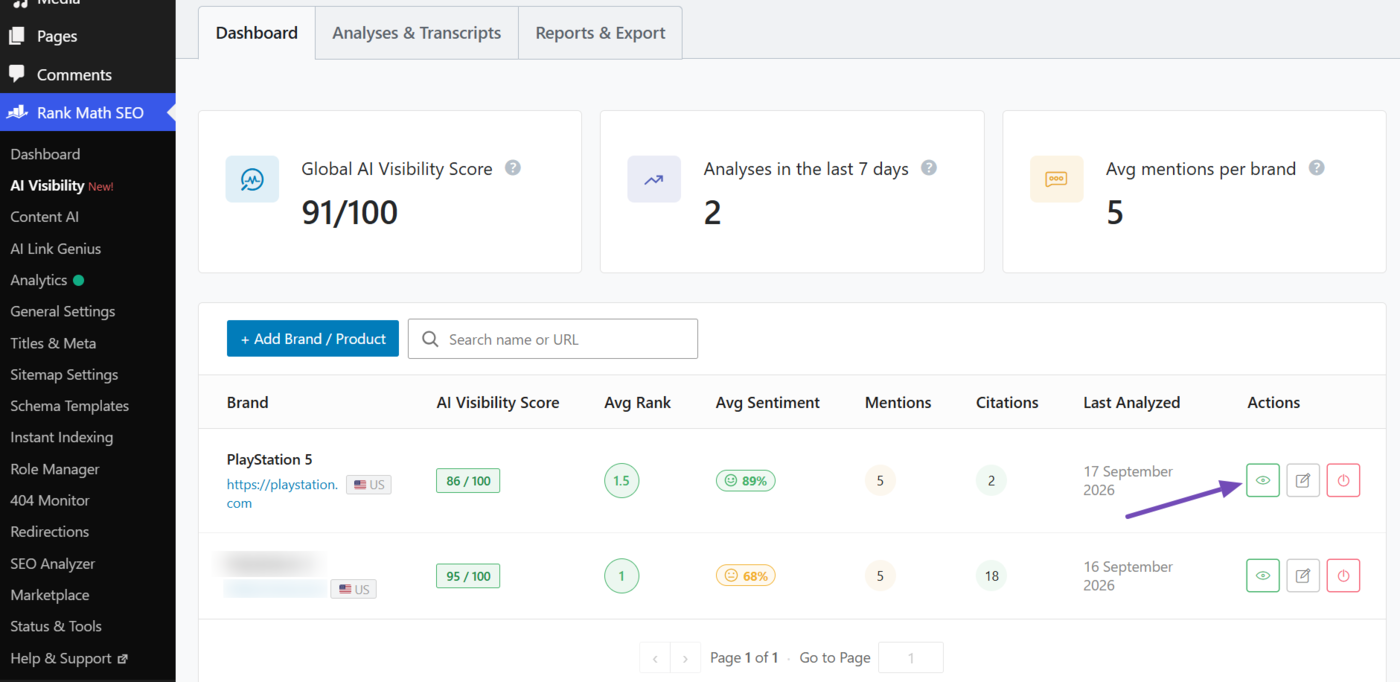Click the magnifier icon in search box
Viewport: 1400px width, 682px height.
click(x=430, y=339)
